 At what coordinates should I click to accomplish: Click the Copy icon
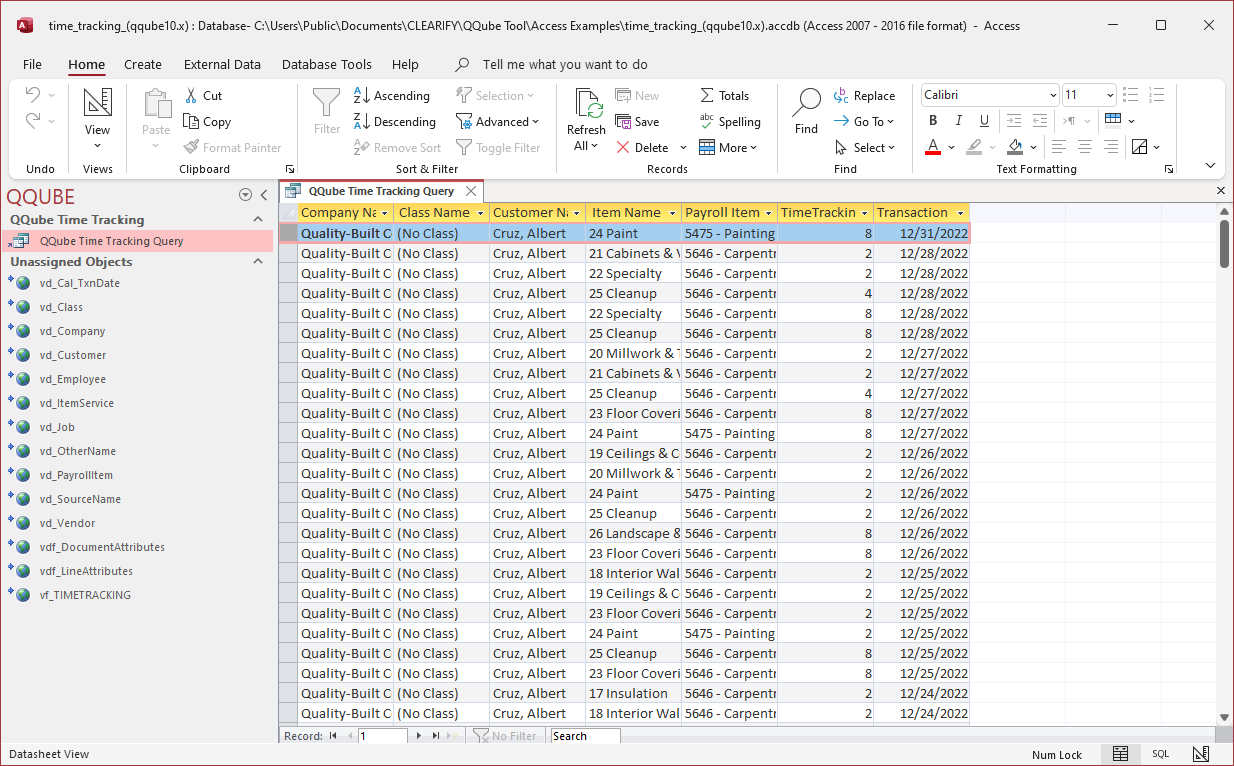pos(192,122)
